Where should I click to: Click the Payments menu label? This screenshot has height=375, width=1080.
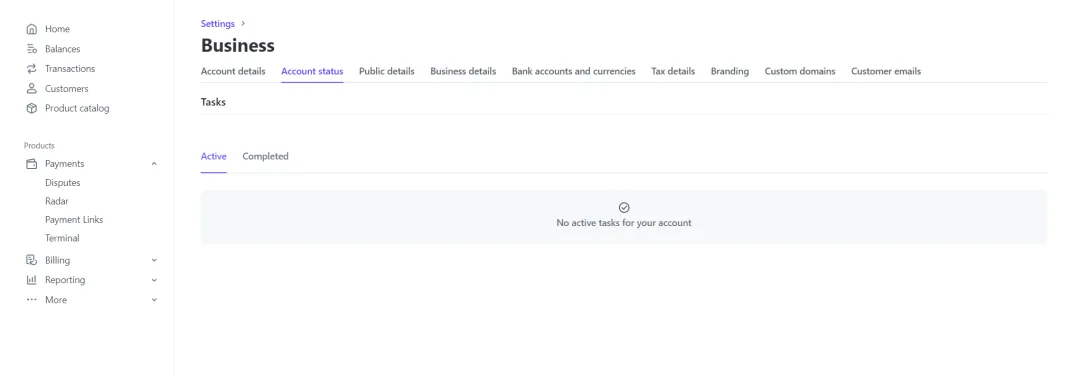pos(65,164)
